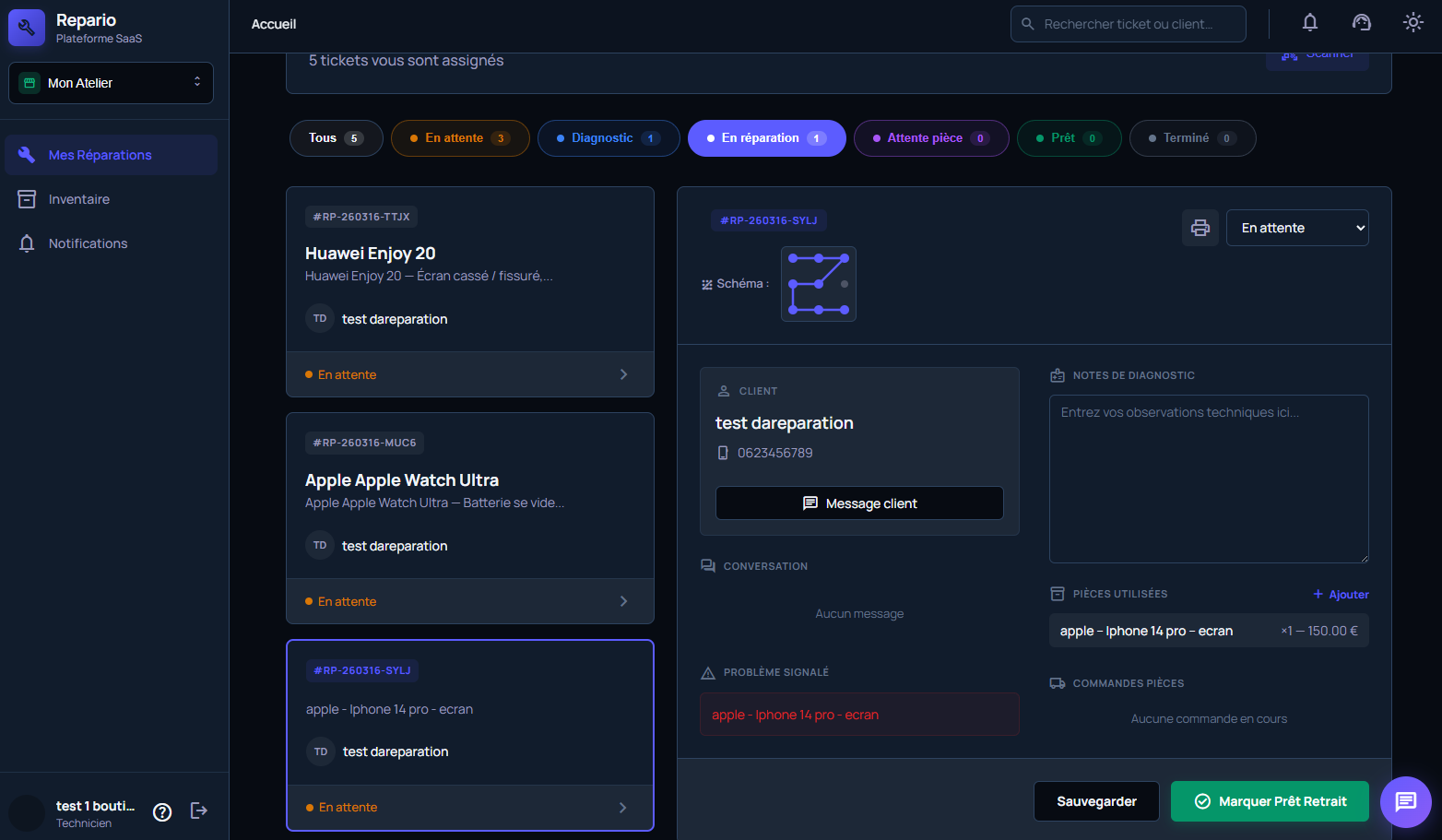This screenshot has height=840, width=1442.
Task: Click the Message client button
Action: pyautogui.click(x=859, y=503)
